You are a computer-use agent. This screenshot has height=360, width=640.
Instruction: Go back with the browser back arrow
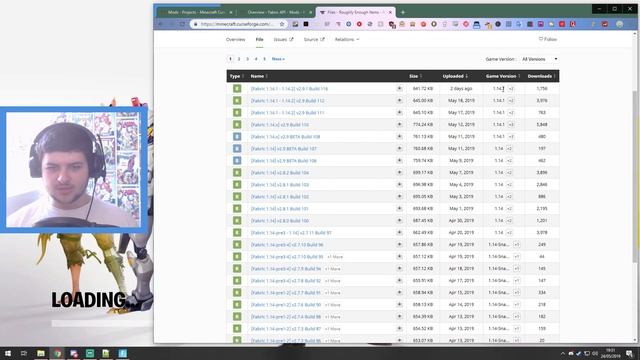click(x=160, y=24)
